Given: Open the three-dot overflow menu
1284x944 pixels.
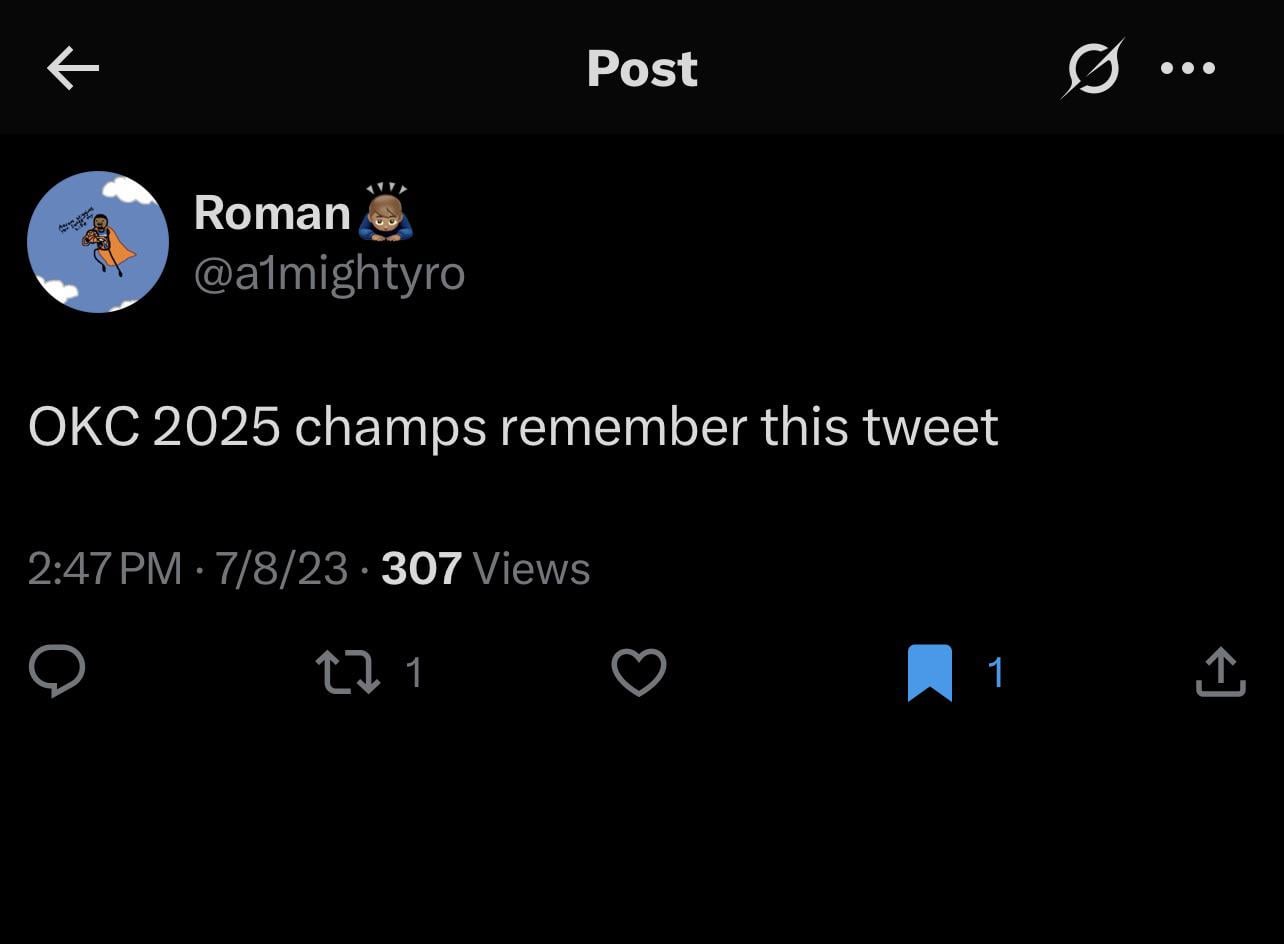Looking at the screenshot, I should pyautogui.click(x=1186, y=67).
